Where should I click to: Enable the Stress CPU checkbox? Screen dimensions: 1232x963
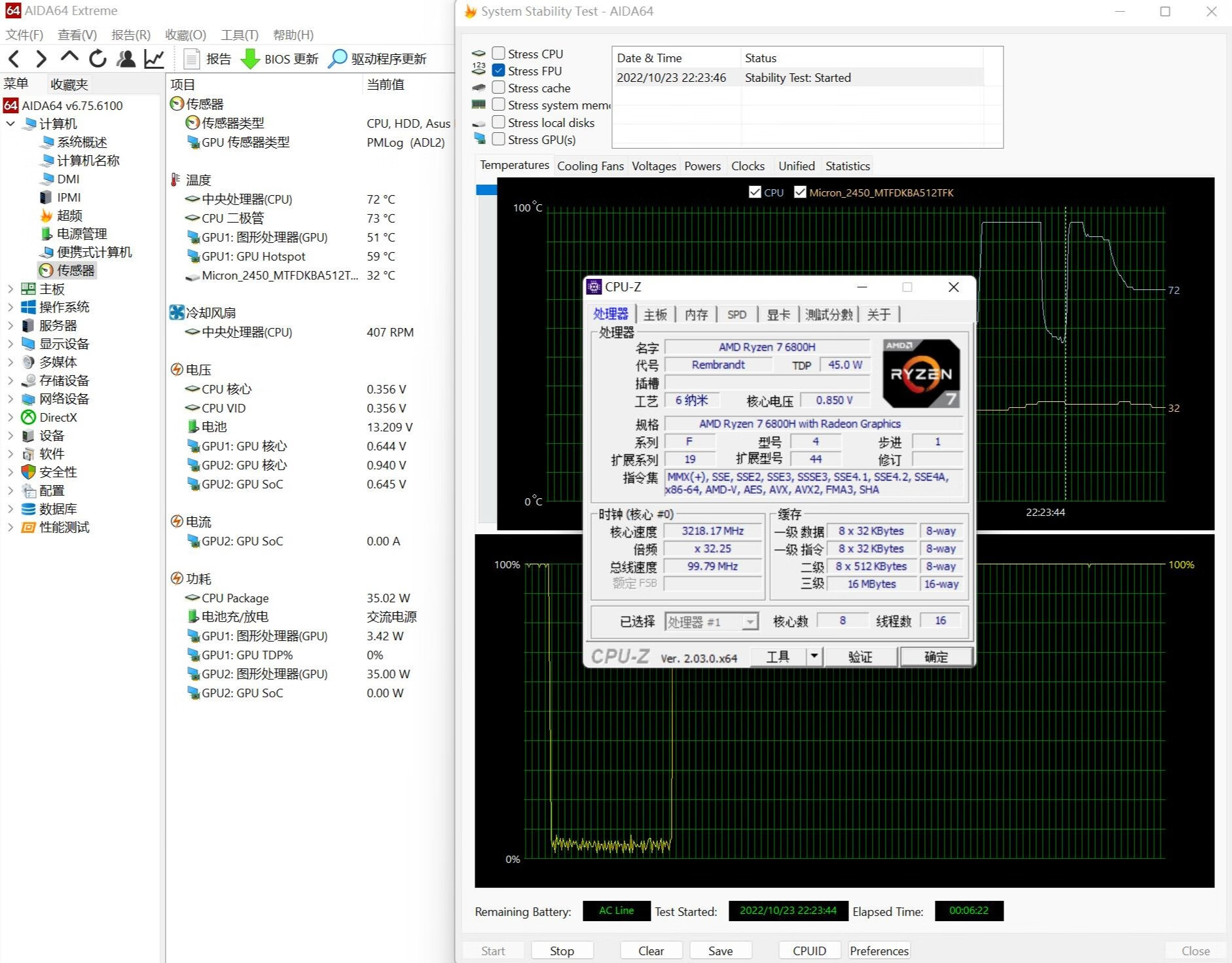(x=499, y=53)
